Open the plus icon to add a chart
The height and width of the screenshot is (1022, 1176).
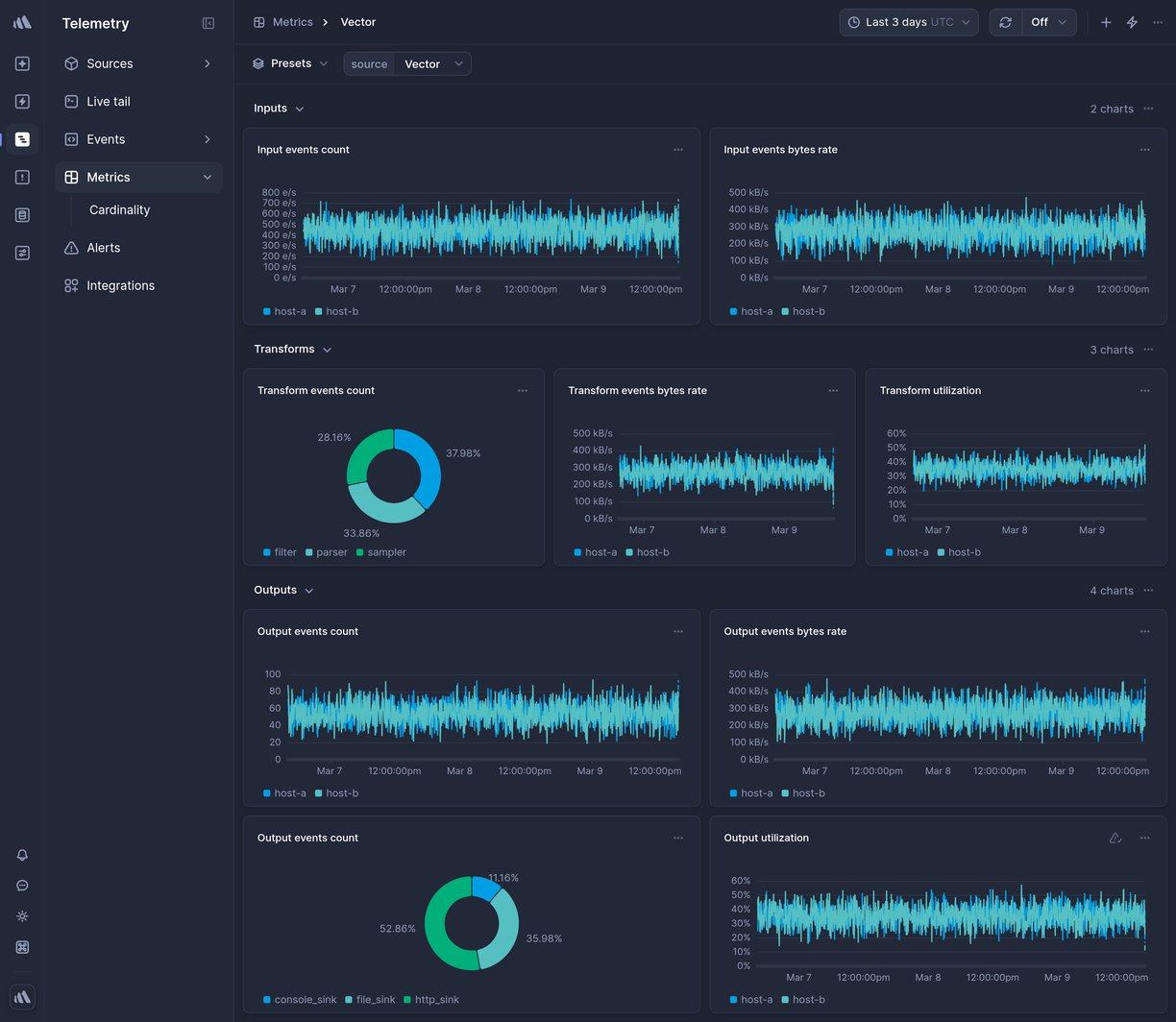(x=1106, y=22)
